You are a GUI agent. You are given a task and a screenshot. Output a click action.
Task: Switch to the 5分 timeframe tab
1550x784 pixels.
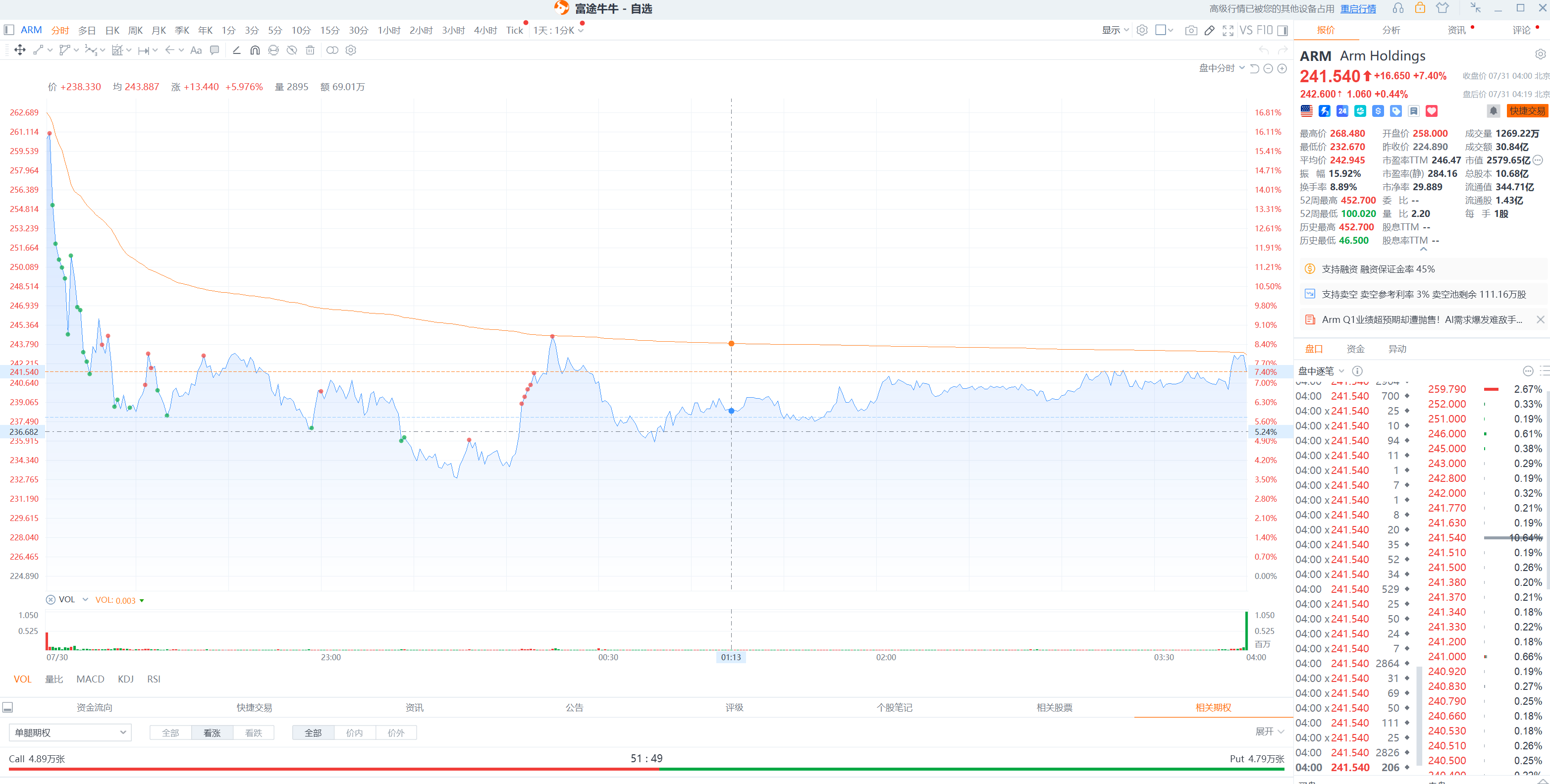[275, 30]
